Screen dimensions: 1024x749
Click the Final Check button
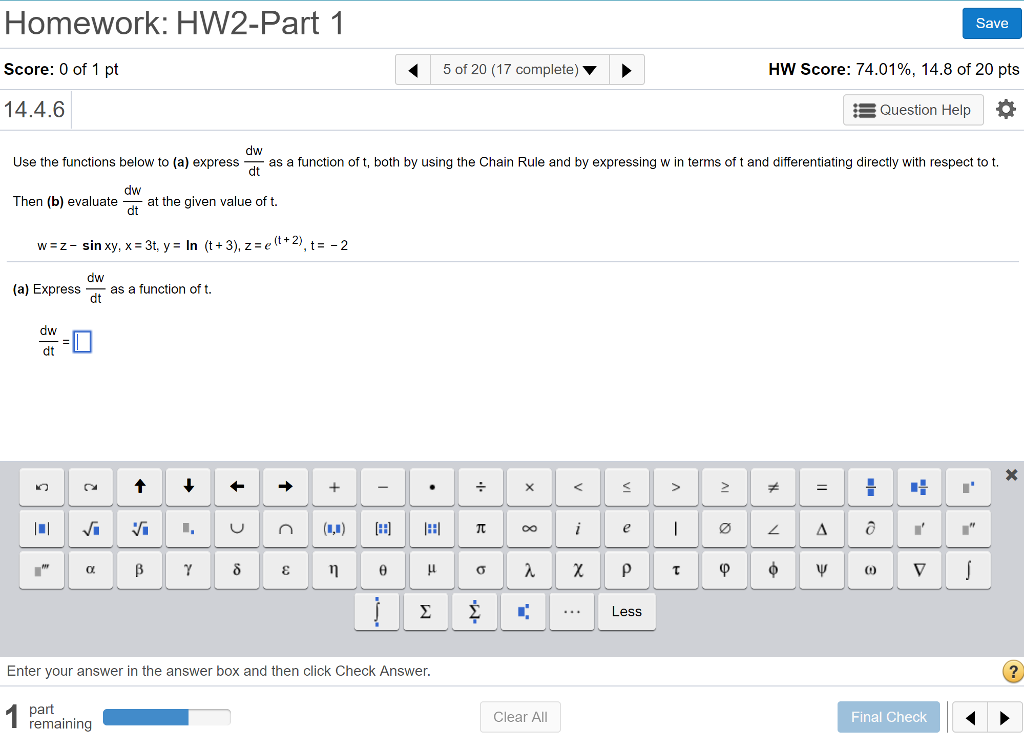click(888, 717)
